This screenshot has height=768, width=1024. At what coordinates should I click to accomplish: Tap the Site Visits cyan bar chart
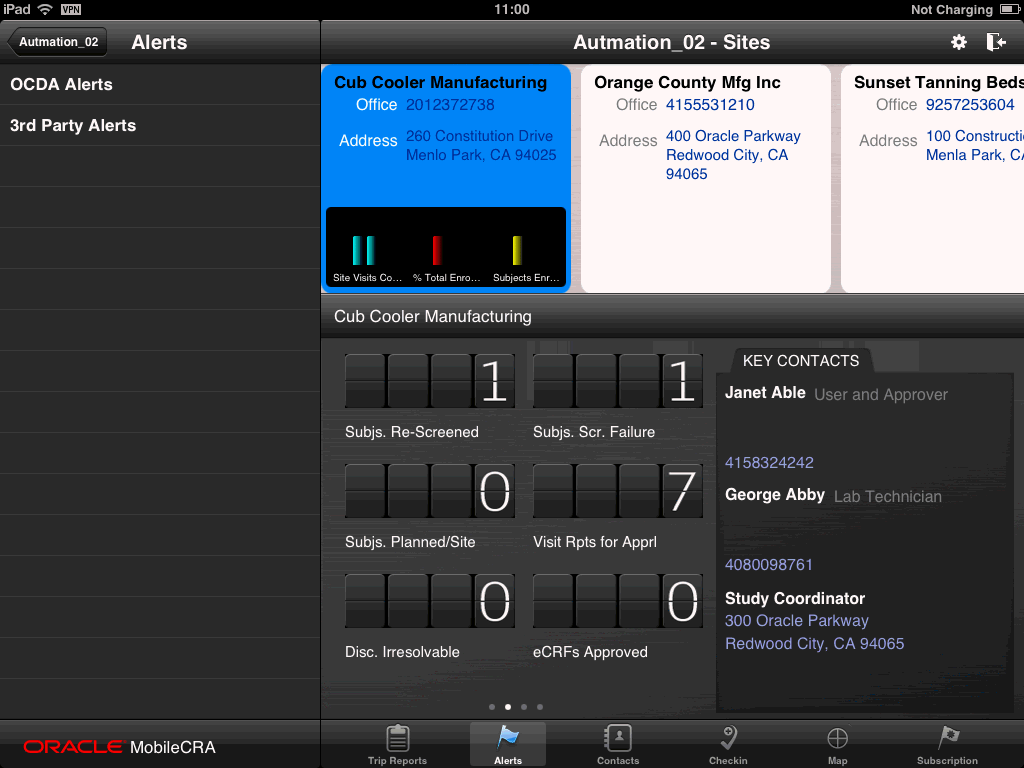tap(364, 251)
